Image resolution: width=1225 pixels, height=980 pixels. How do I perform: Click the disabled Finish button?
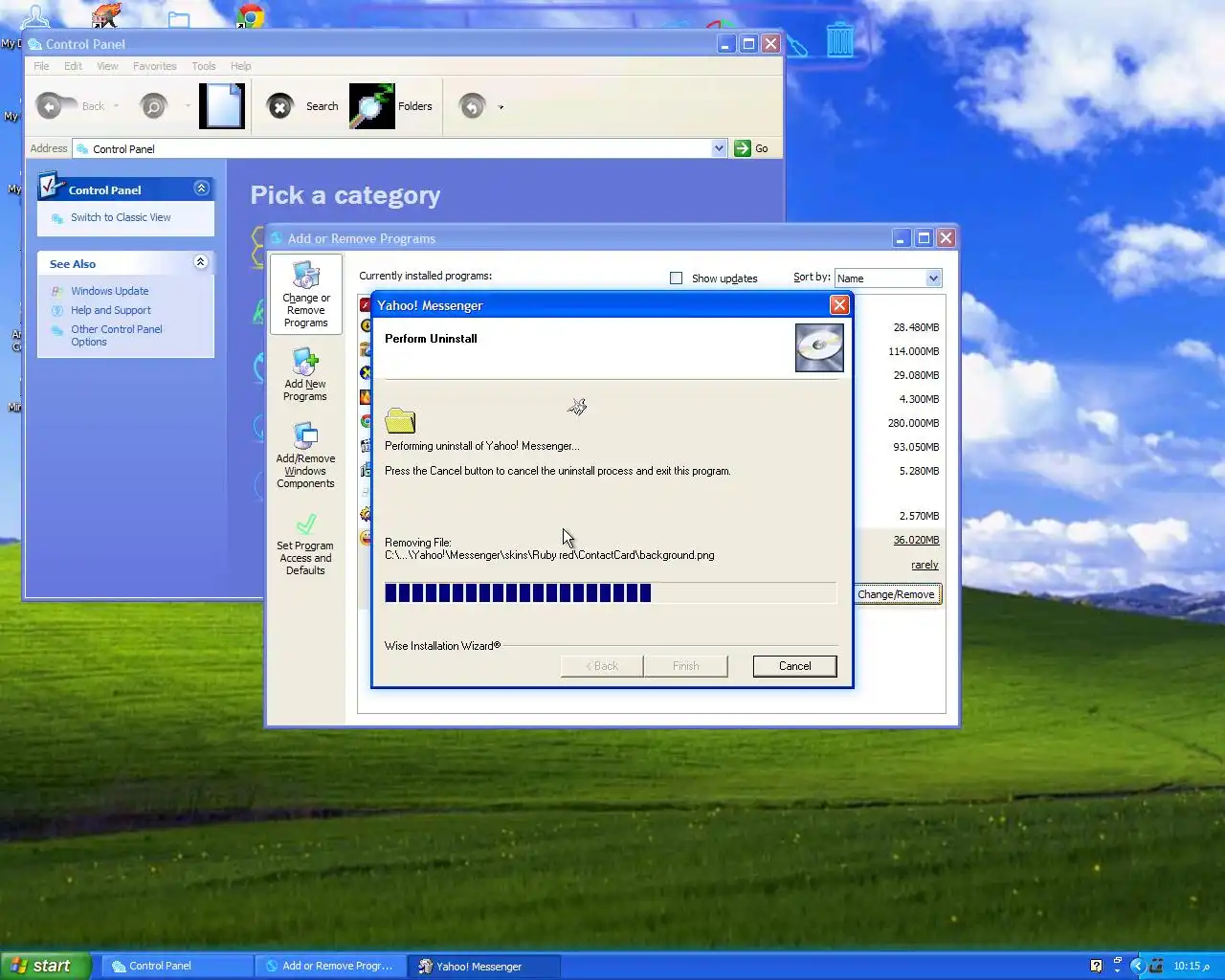pos(685,666)
